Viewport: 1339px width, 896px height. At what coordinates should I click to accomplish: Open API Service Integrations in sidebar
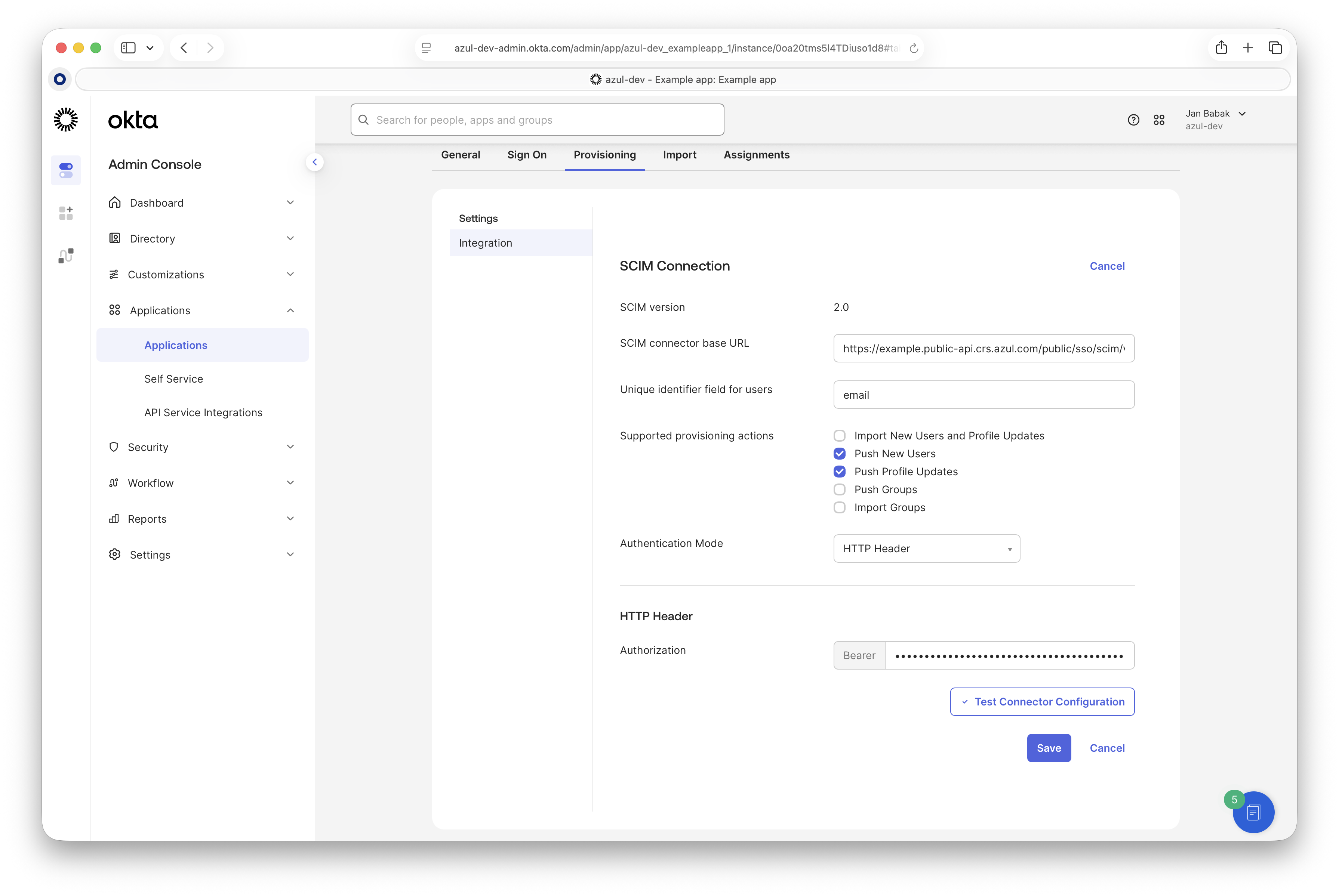click(203, 413)
